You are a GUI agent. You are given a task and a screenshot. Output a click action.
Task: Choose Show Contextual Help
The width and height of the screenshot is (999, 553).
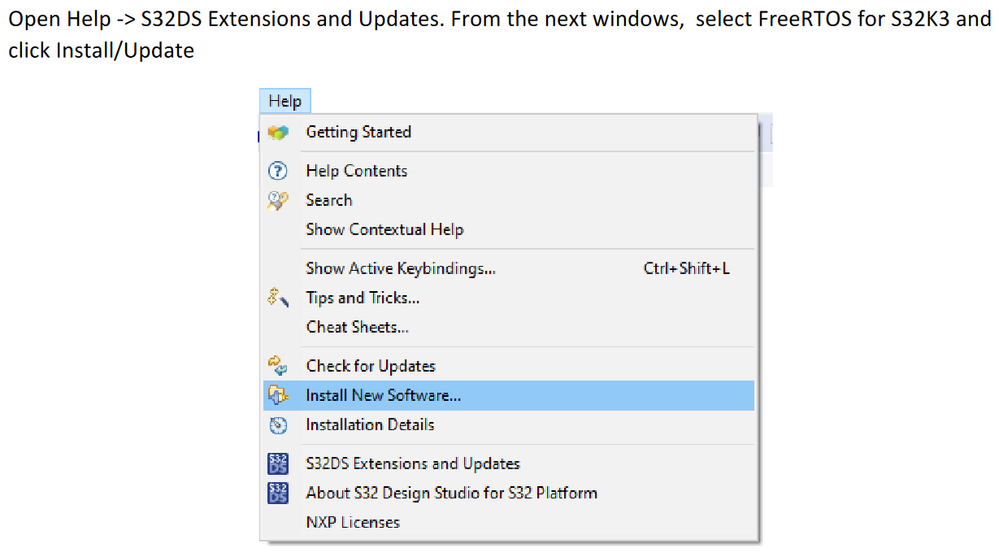click(x=384, y=229)
